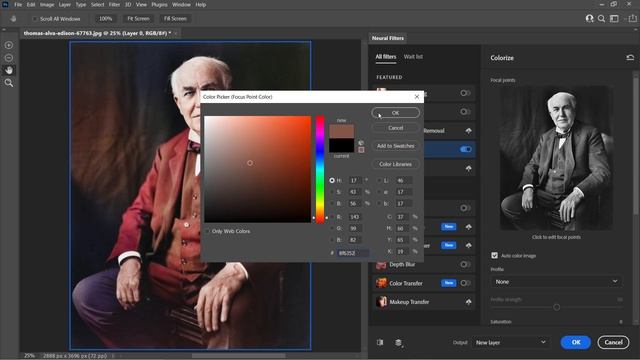The height and width of the screenshot is (360, 640).
Task: Close the thomas-alva-edison document tab
Action: (x=176, y=33)
